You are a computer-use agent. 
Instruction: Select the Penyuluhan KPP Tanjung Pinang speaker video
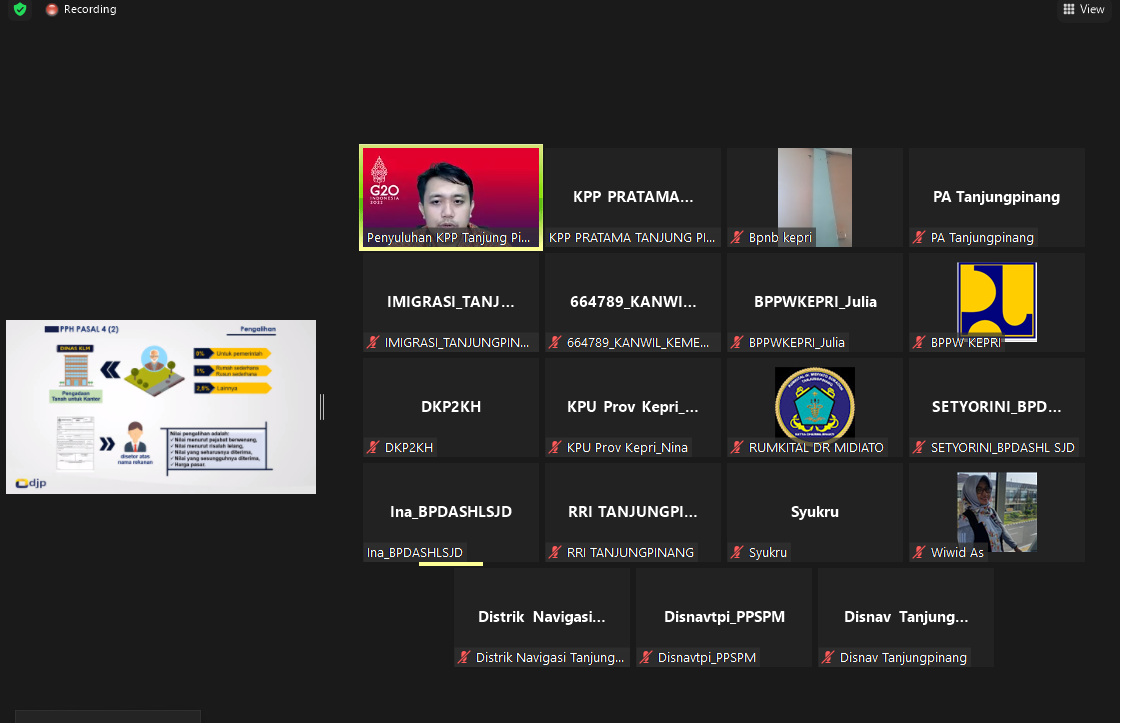pyautogui.click(x=451, y=196)
